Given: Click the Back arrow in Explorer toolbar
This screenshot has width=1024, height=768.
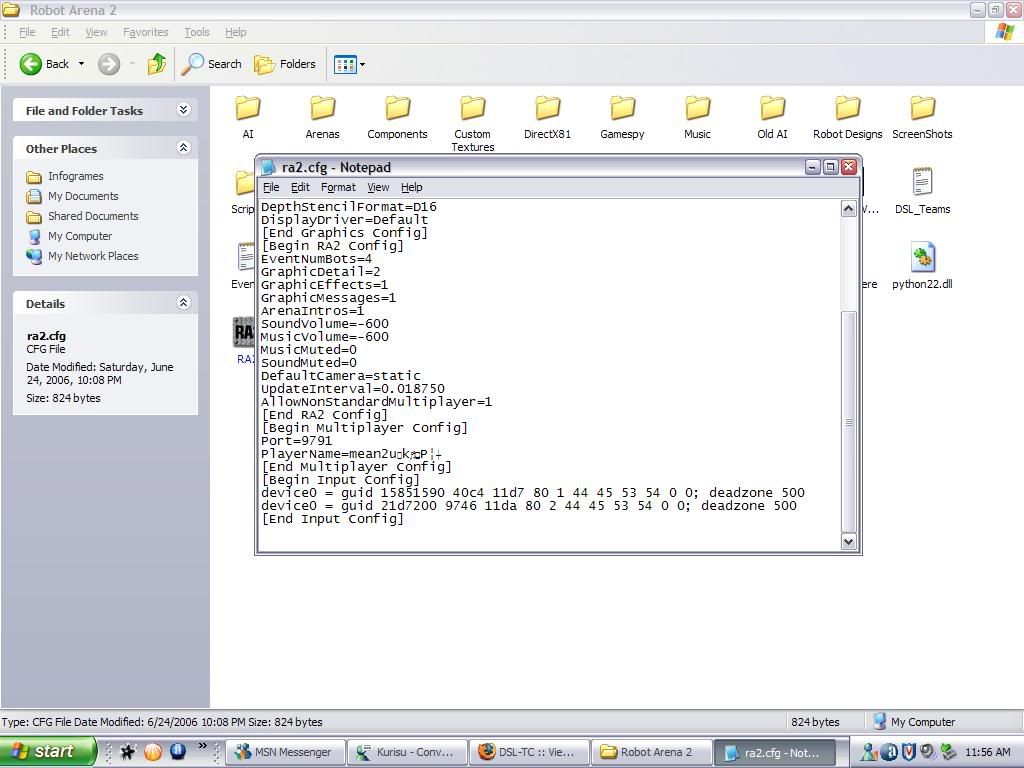Looking at the screenshot, I should coord(44,64).
